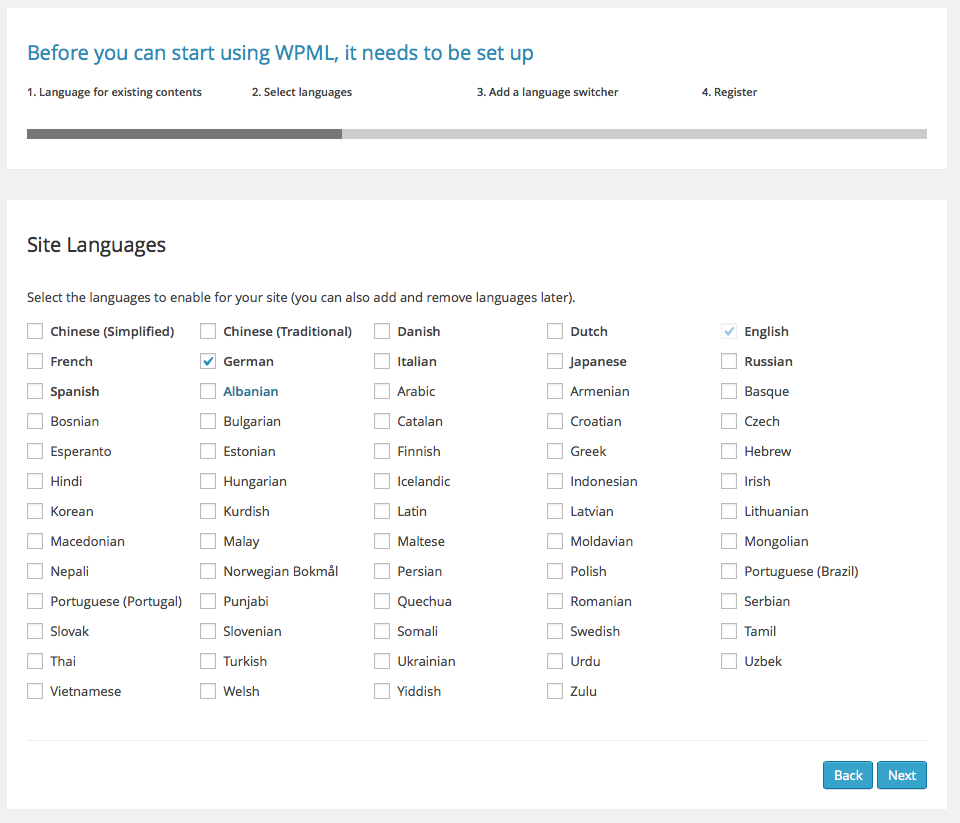Click the setup progress bar
The image size is (960, 823).
(476, 133)
